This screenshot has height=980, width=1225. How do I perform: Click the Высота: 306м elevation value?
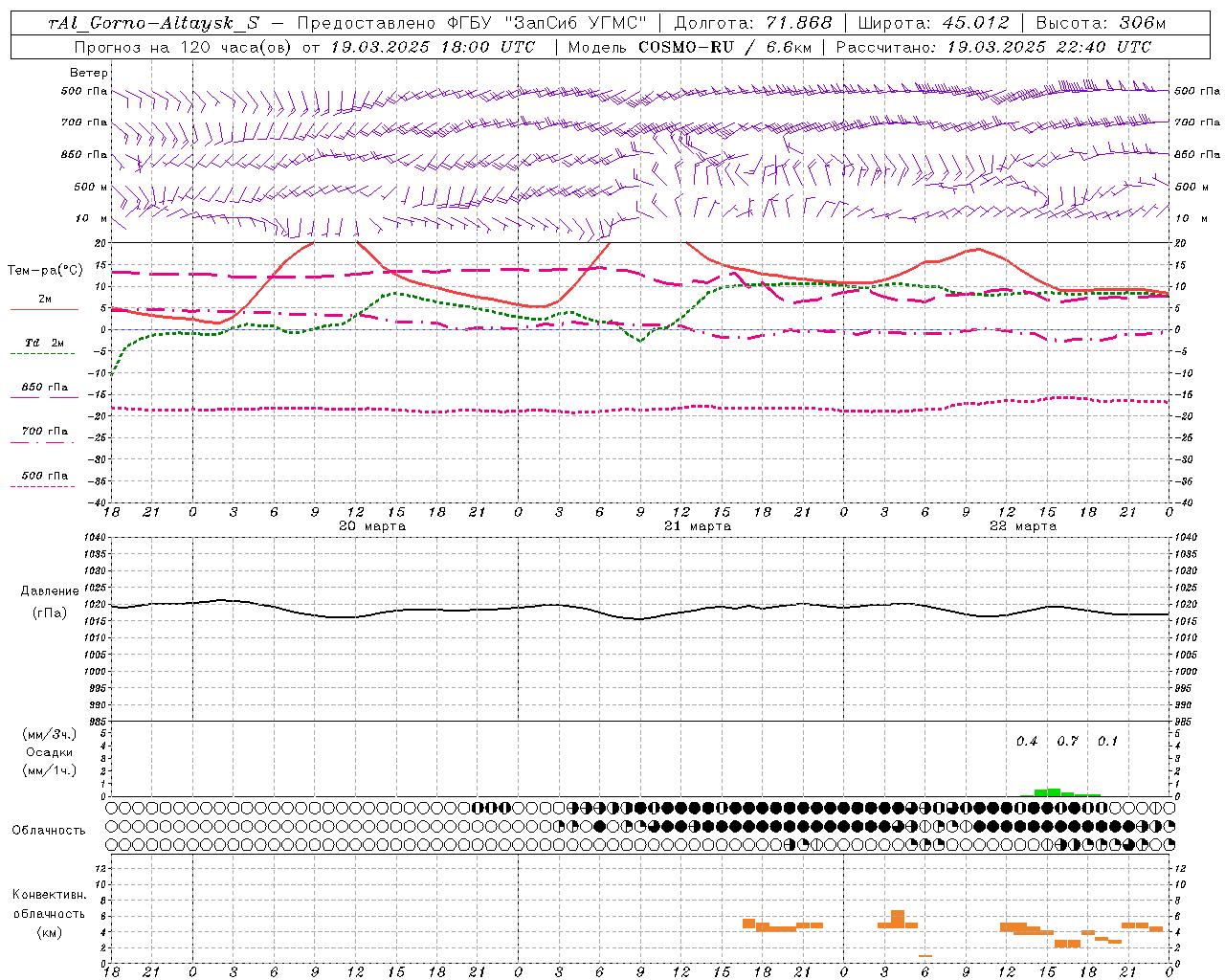tap(1102, 23)
